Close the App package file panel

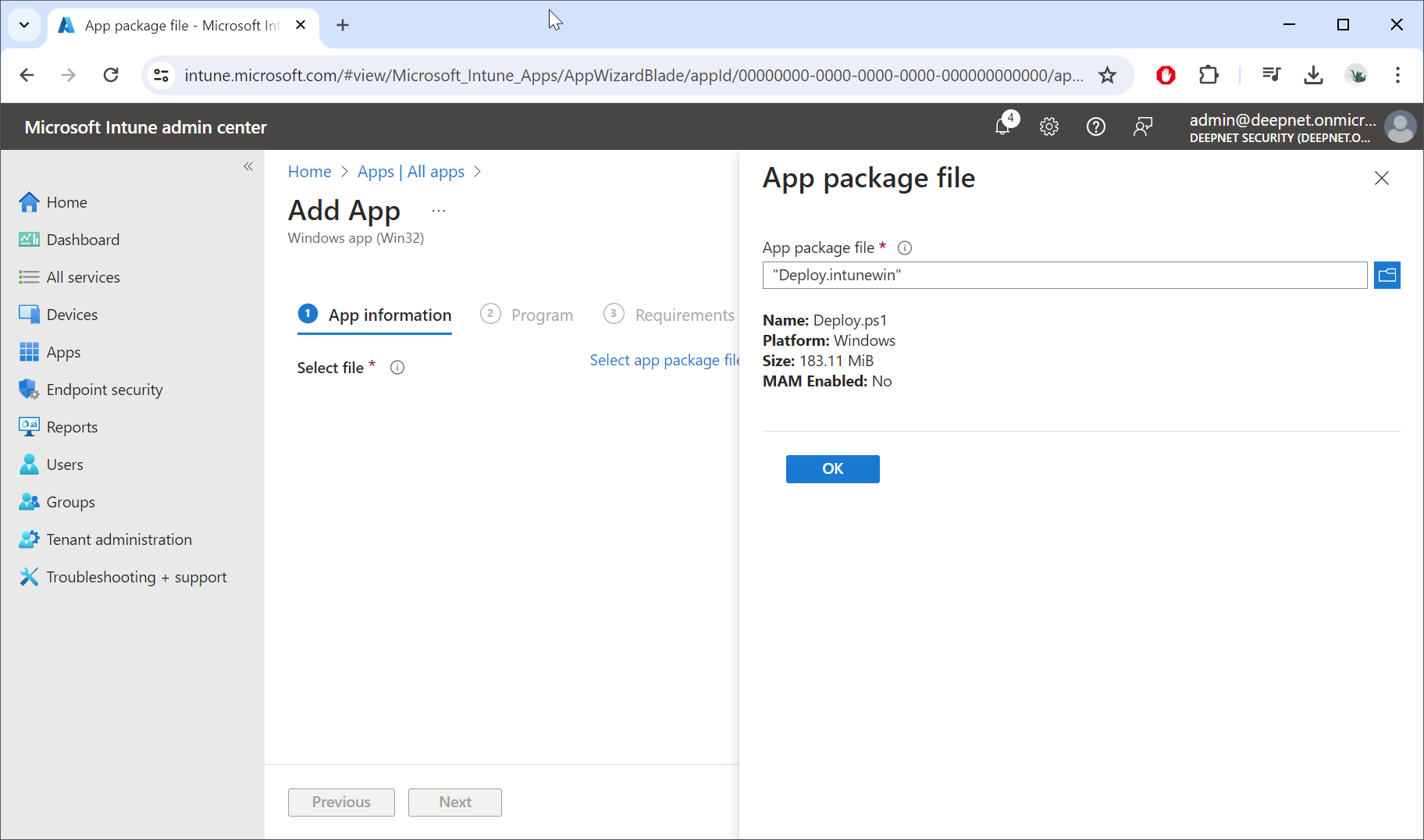click(1381, 178)
